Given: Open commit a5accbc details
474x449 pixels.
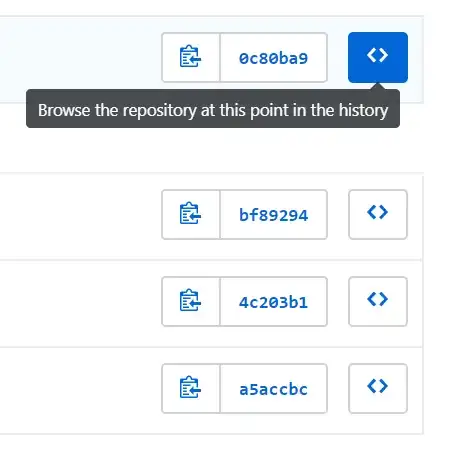Looking at the screenshot, I should click(x=274, y=388).
